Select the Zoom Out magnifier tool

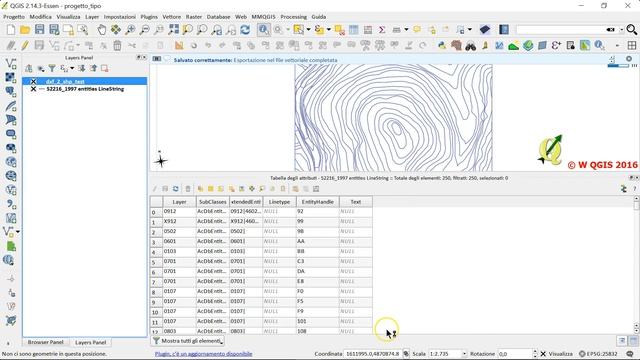click(144, 29)
